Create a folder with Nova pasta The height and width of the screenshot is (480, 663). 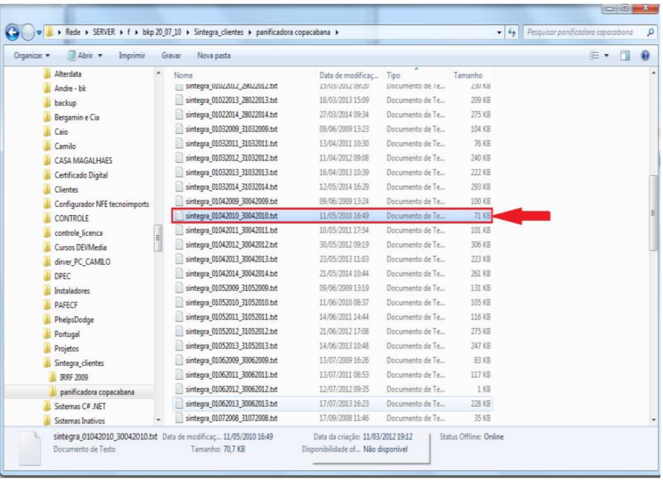[x=214, y=56]
